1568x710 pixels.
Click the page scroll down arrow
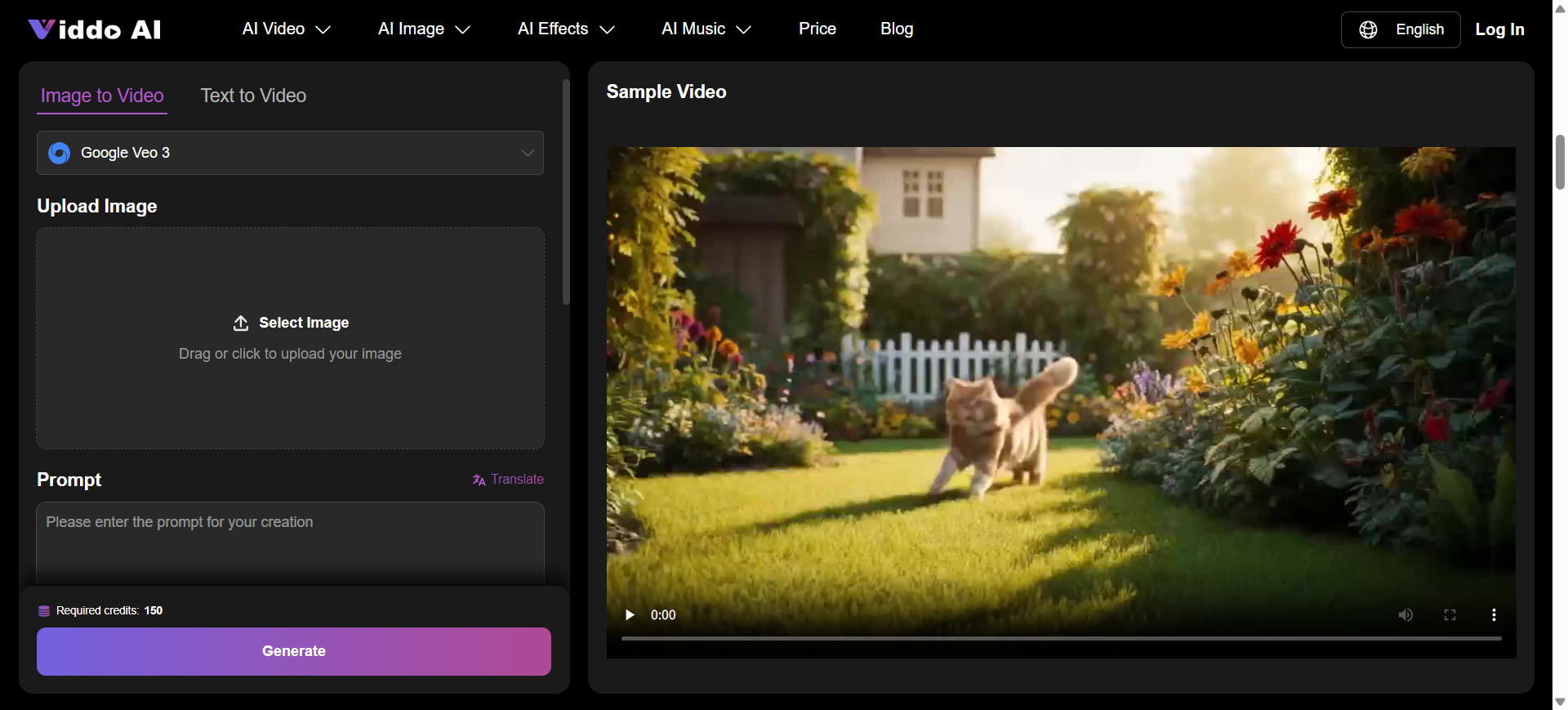tap(1560, 702)
